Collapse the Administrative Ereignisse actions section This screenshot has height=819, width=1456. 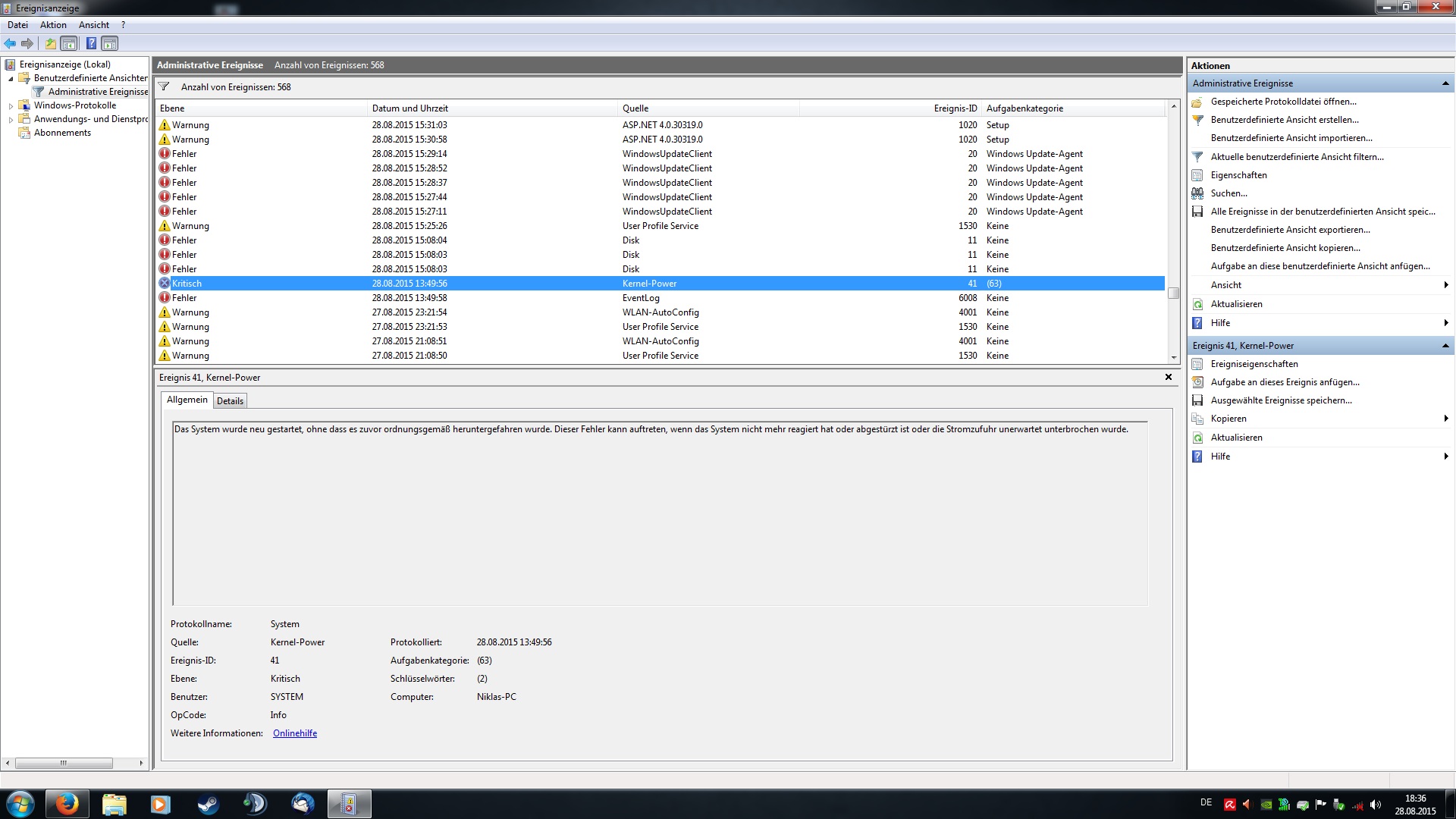[1445, 83]
